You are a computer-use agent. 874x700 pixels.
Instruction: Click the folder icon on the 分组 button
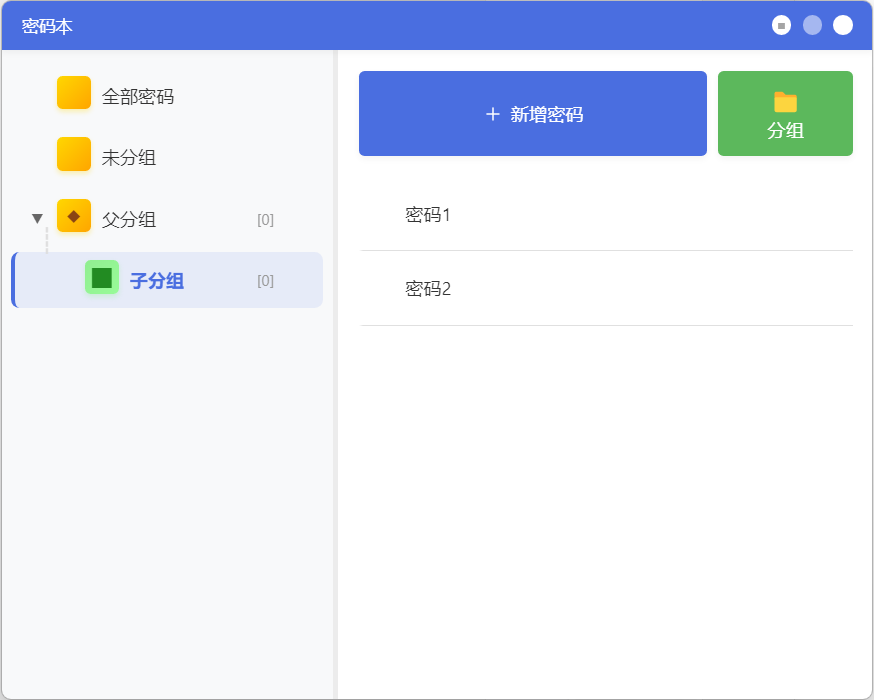coord(785,102)
